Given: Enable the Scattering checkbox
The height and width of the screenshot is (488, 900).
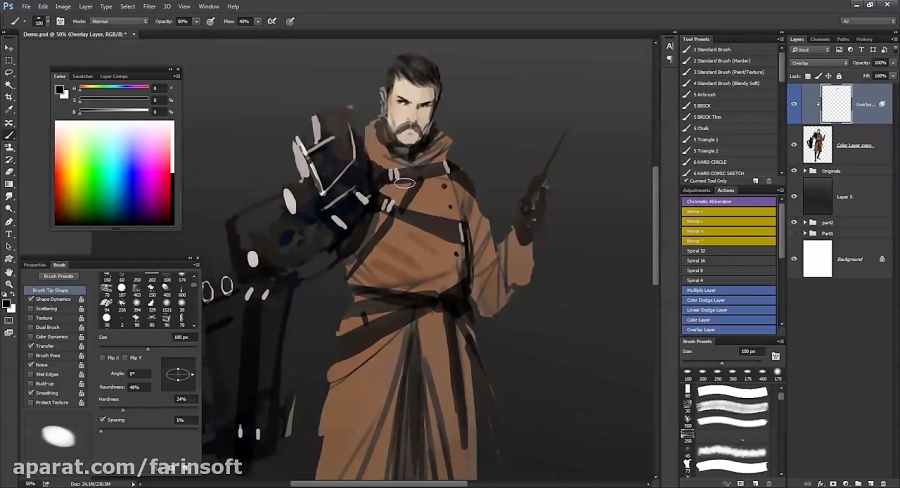Looking at the screenshot, I should [x=31, y=308].
